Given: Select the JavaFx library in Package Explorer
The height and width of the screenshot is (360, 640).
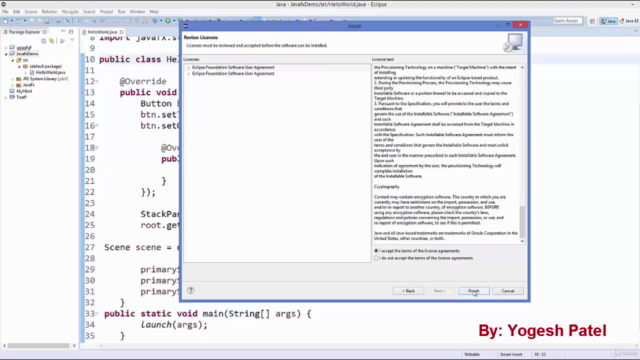Looking at the screenshot, I should 29,85.
